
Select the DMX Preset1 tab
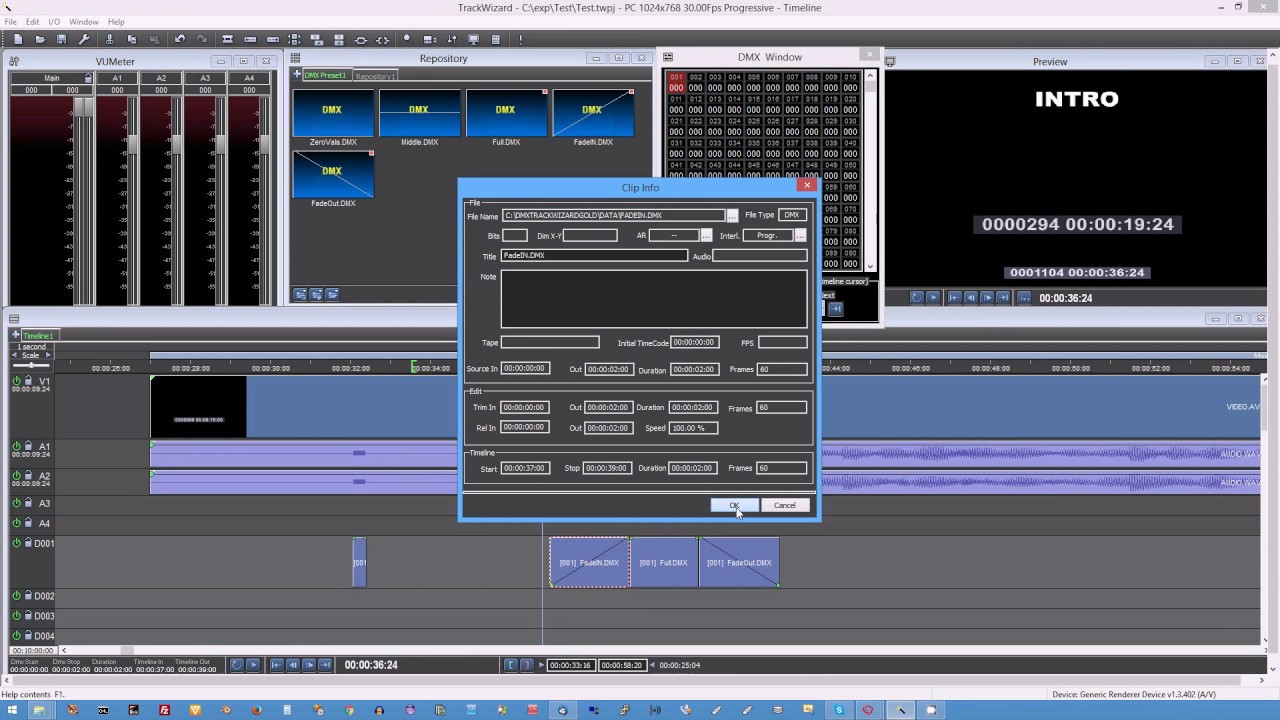pyautogui.click(x=325, y=76)
